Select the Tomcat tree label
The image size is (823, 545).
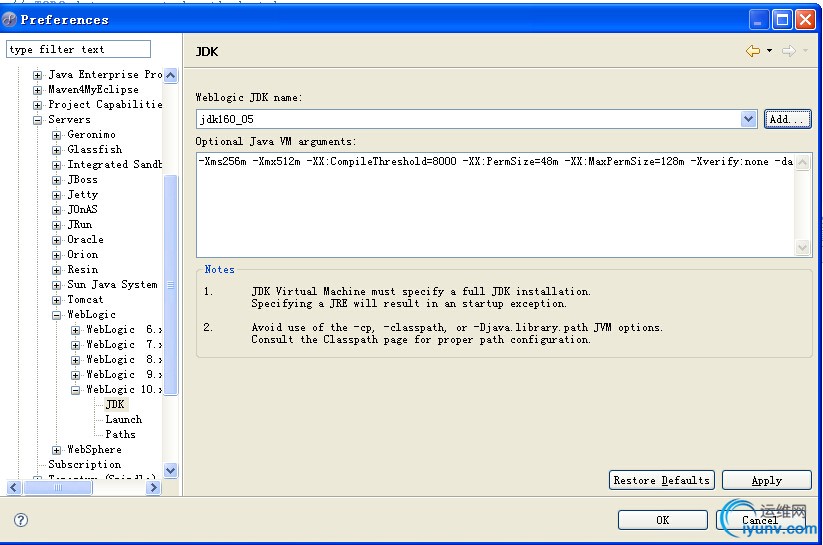point(85,299)
